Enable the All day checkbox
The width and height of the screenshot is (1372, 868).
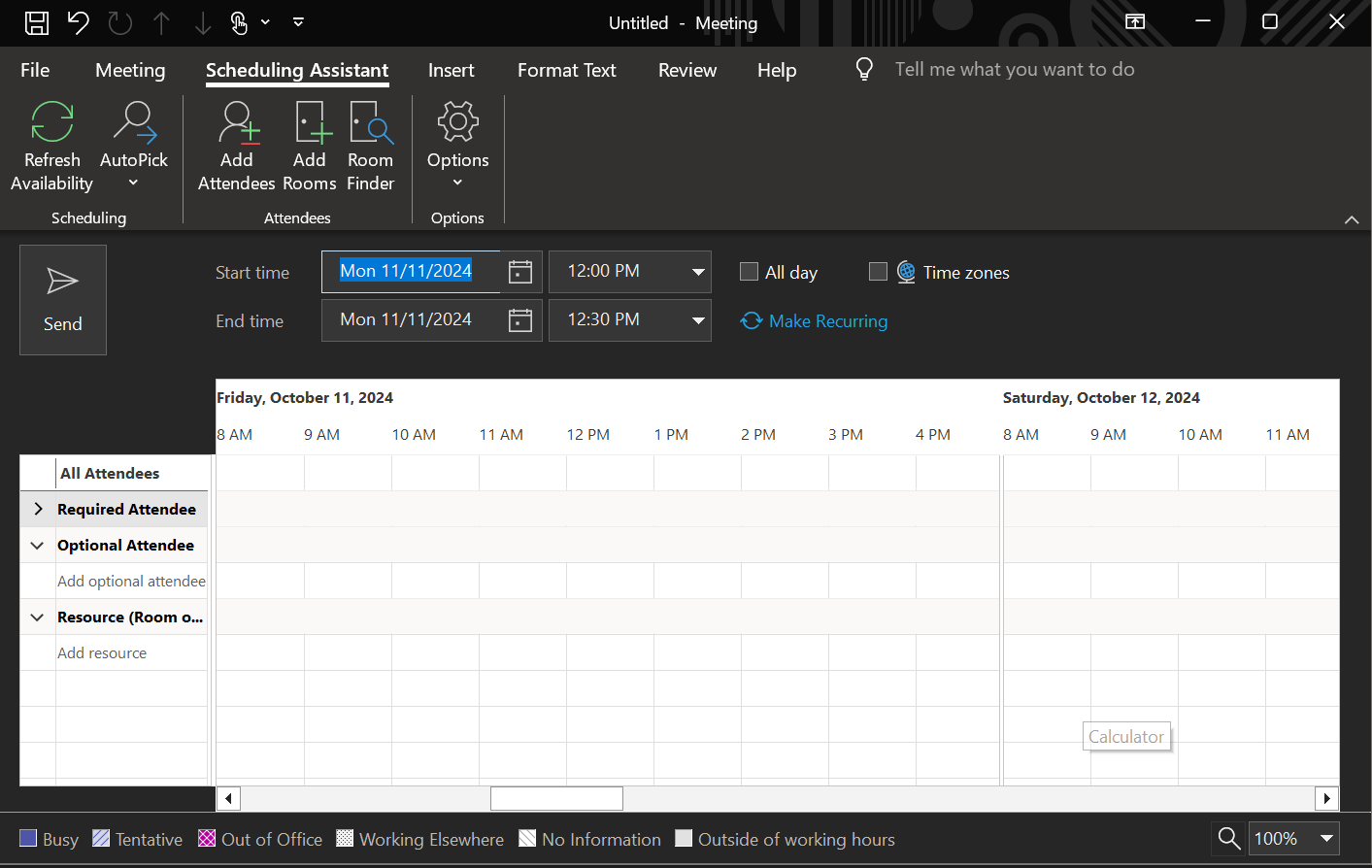(x=749, y=272)
